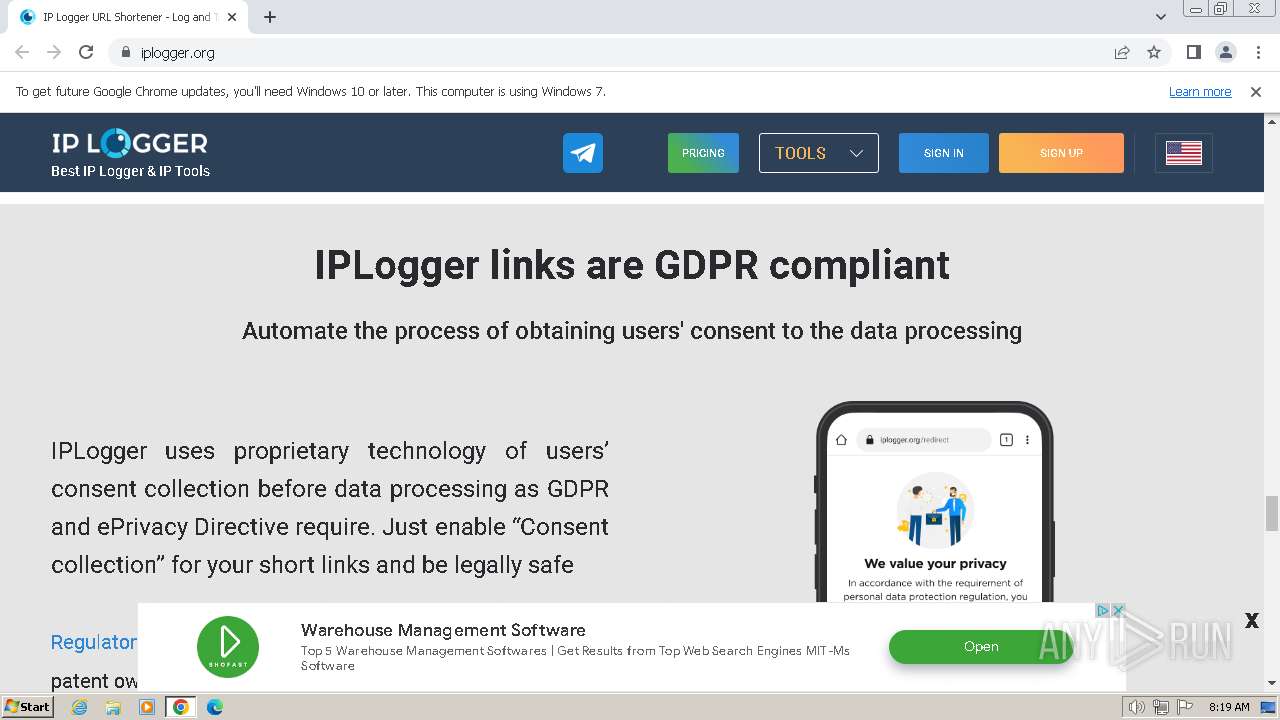Click the SIGN IN button
The height and width of the screenshot is (720, 1280).
coord(944,153)
